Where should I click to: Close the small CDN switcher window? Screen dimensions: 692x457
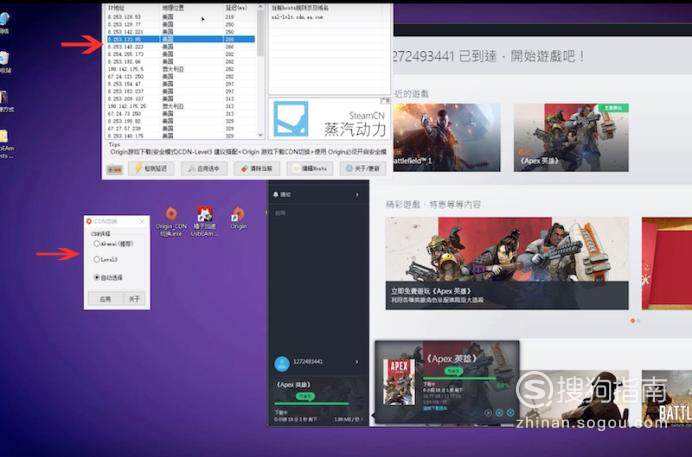142,221
